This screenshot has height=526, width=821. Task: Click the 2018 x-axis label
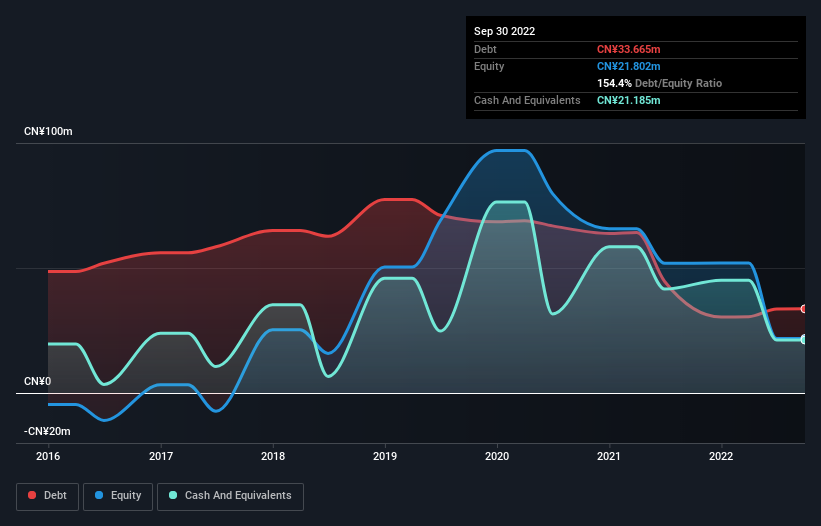[x=273, y=456]
